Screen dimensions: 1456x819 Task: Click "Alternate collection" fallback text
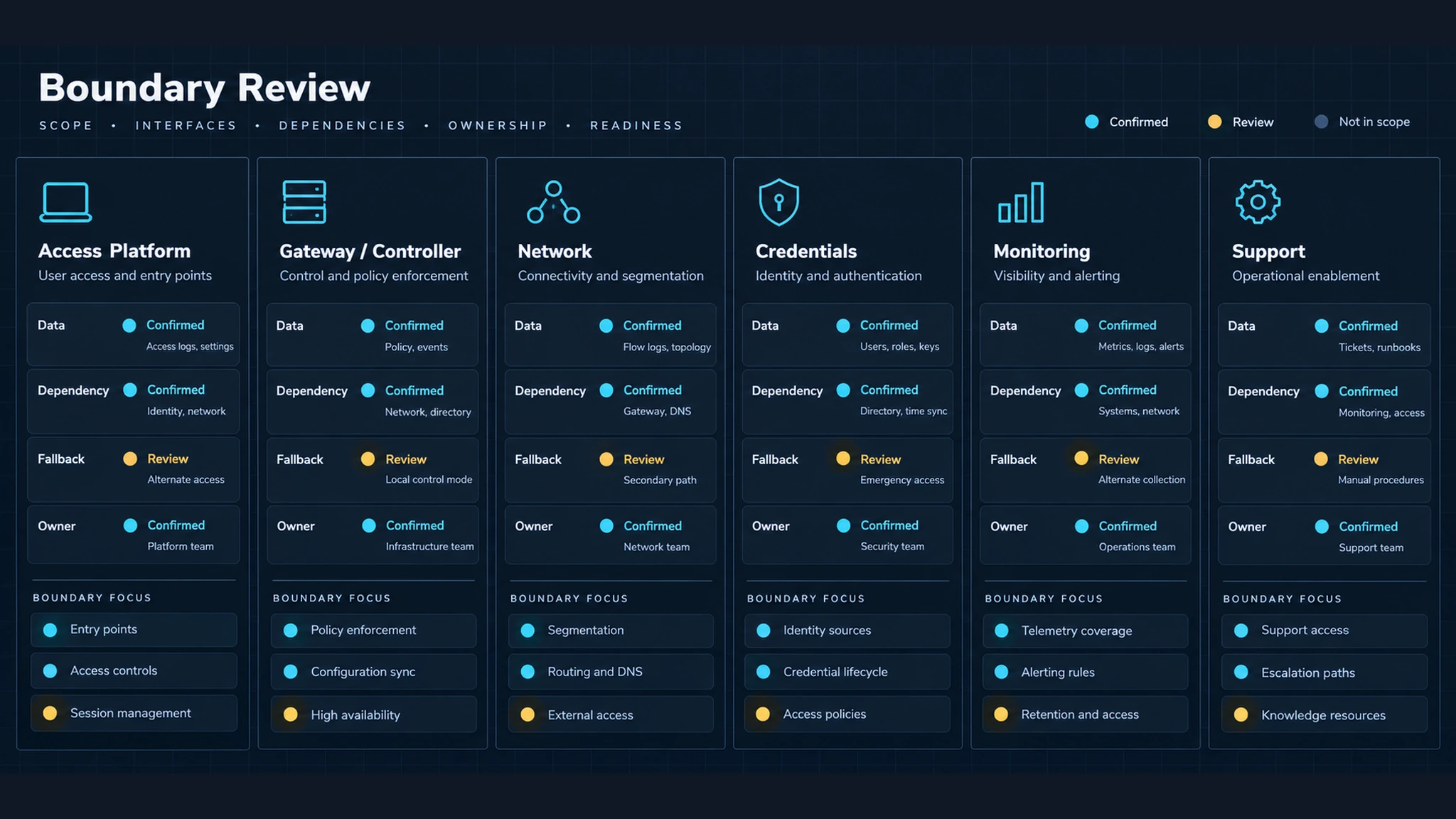1142,480
